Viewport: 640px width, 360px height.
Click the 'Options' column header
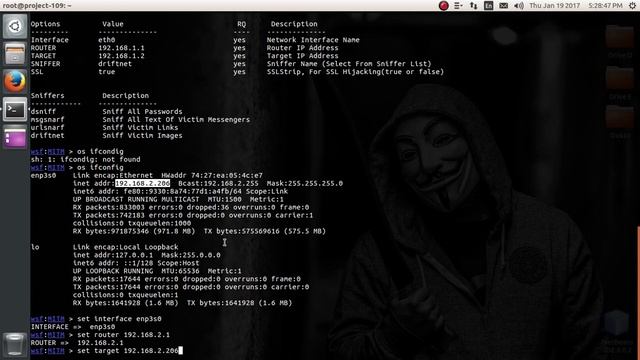click(45, 24)
